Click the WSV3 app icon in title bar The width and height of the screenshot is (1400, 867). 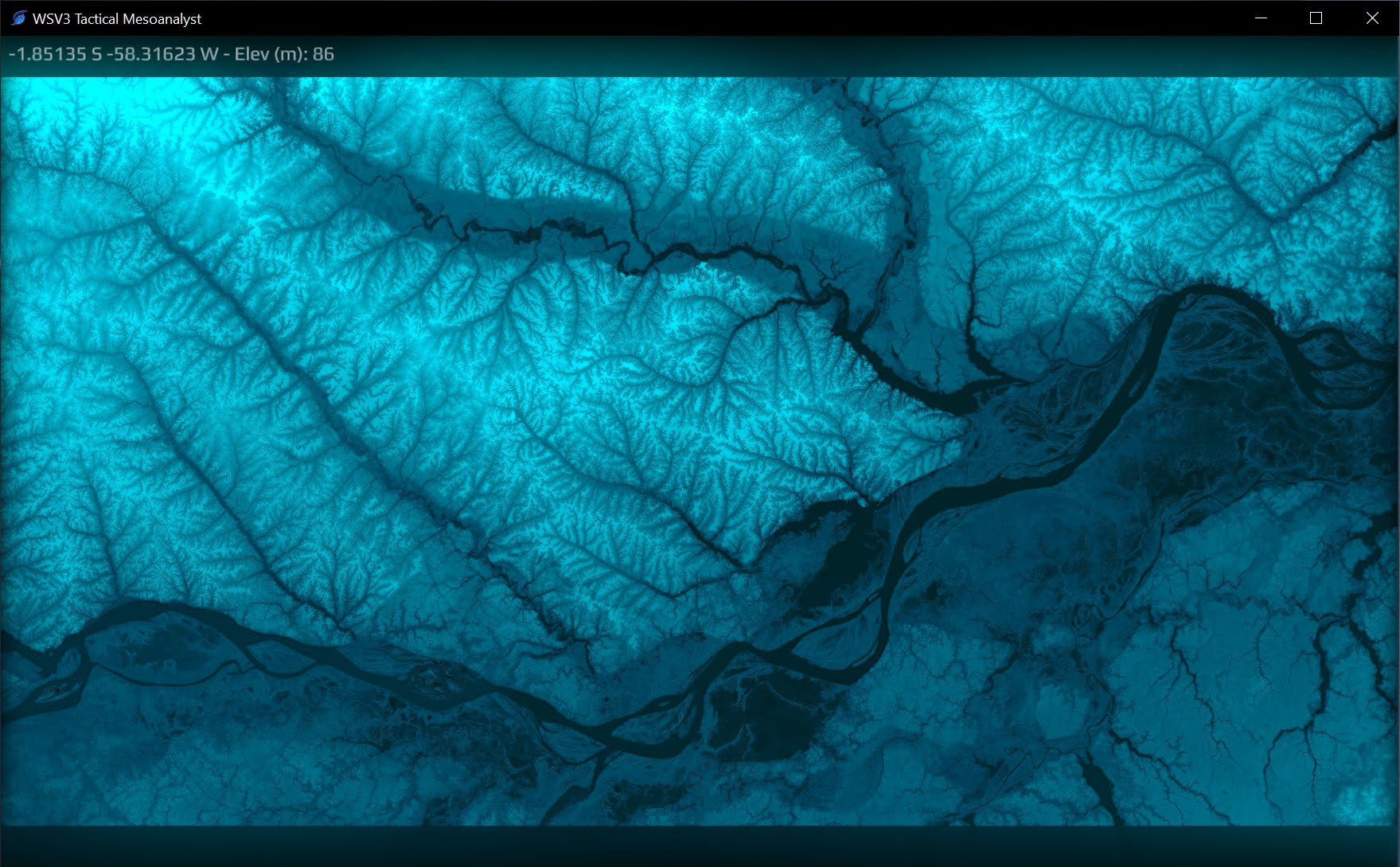coord(18,18)
